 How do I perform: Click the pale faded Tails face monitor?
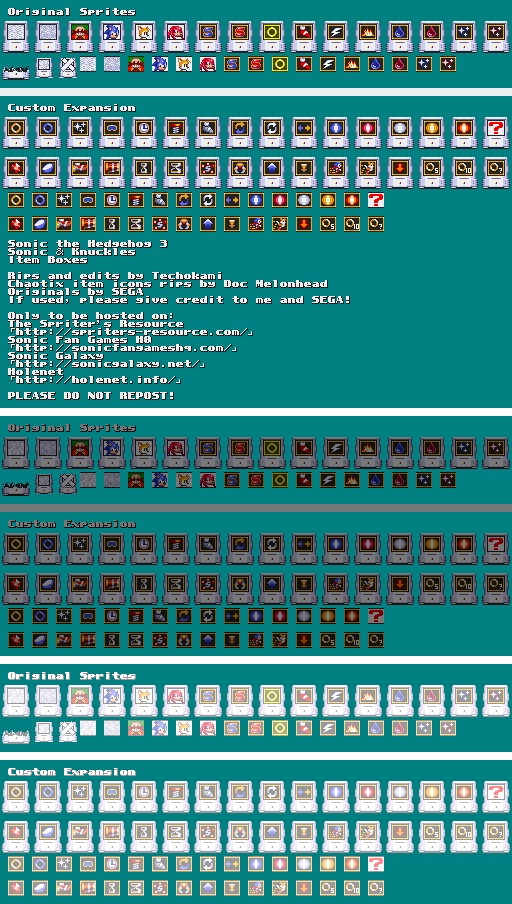pos(145,701)
